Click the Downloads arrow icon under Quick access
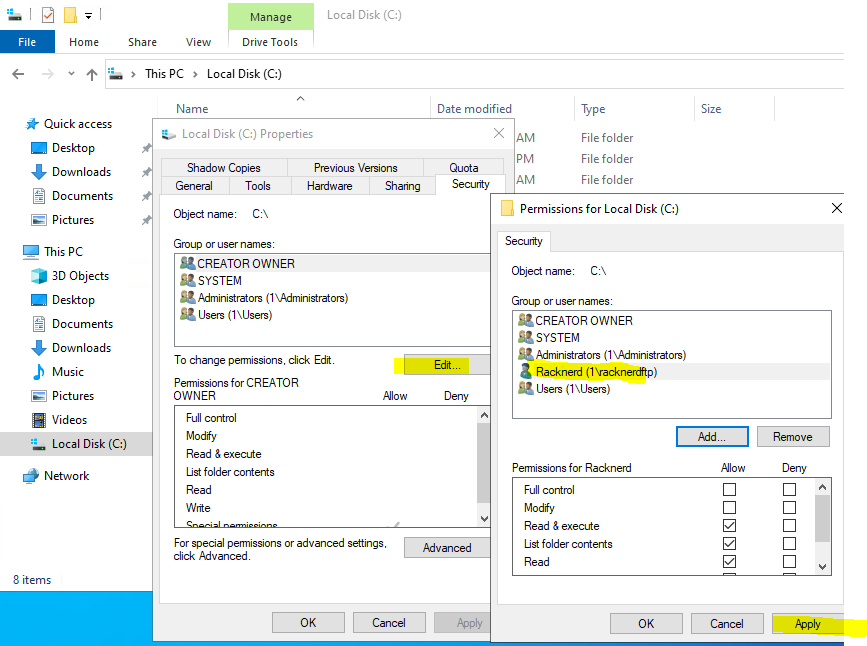Screen dimensions: 867x646 (39, 172)
